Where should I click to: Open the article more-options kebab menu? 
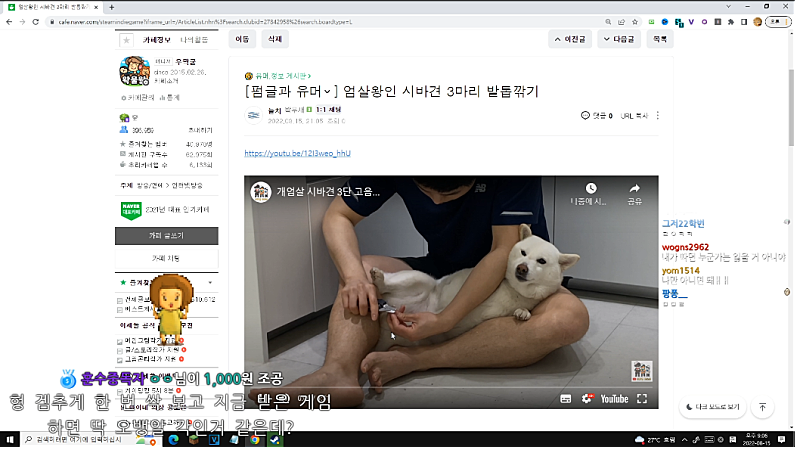click(658, 116)
